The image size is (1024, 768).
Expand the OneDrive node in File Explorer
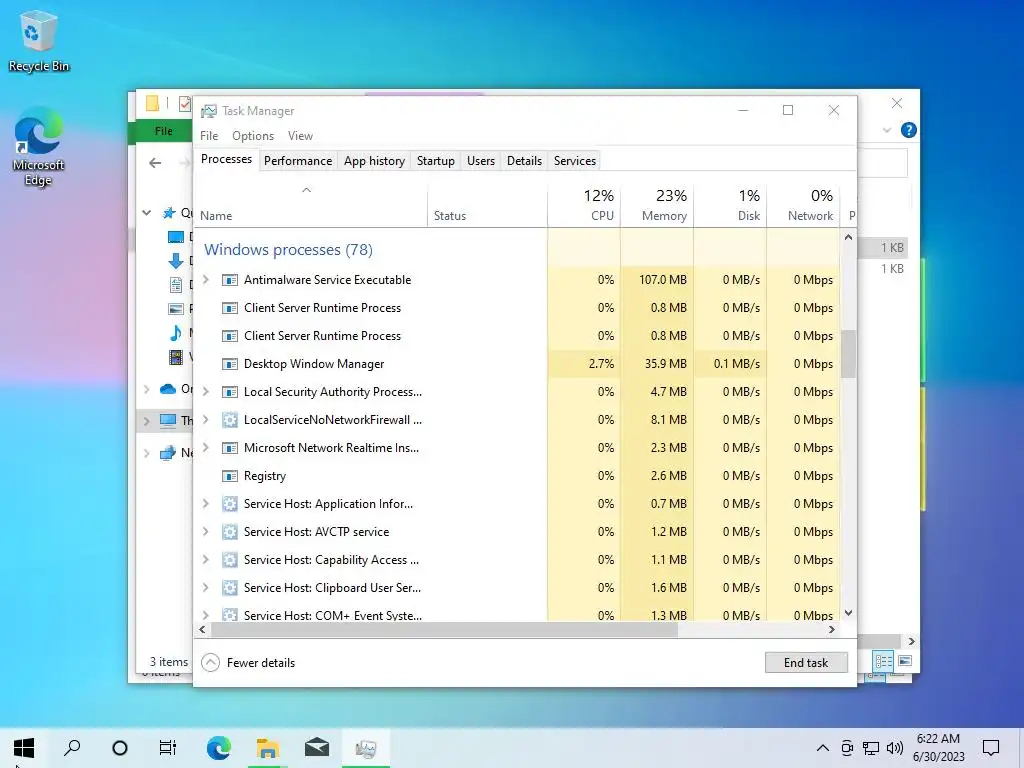(147, 389)
